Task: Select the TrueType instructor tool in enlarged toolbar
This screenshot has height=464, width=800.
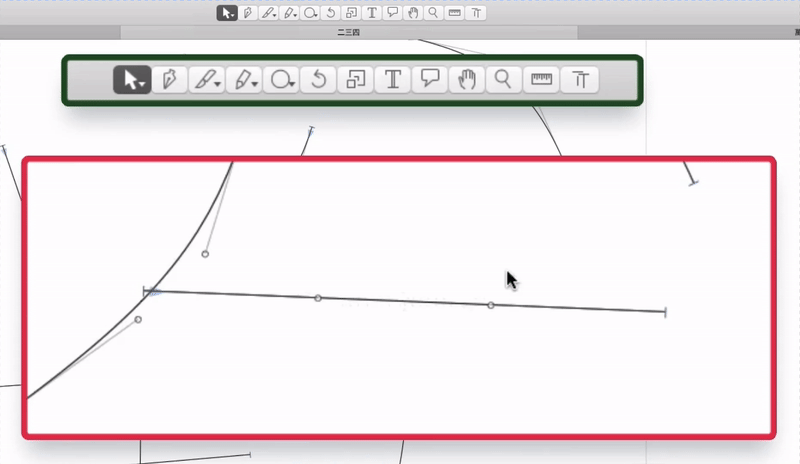Action: [580, 80]
